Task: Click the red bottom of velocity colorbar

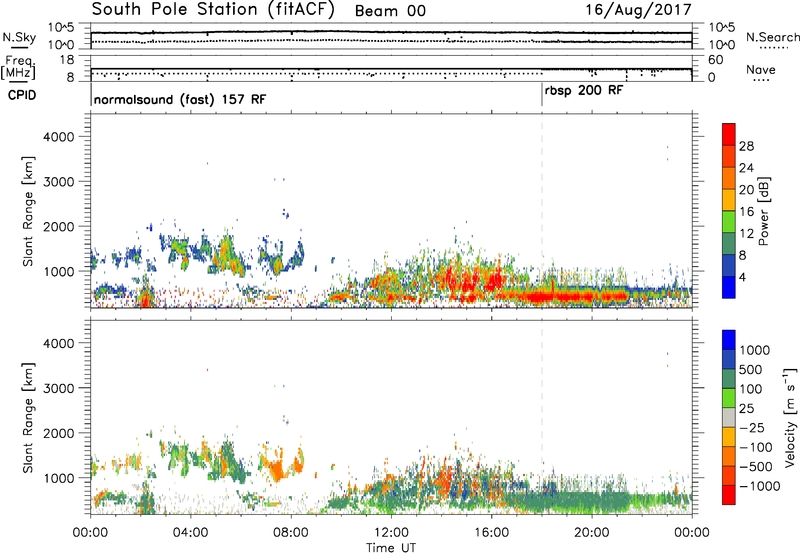Action: point(729,495)
